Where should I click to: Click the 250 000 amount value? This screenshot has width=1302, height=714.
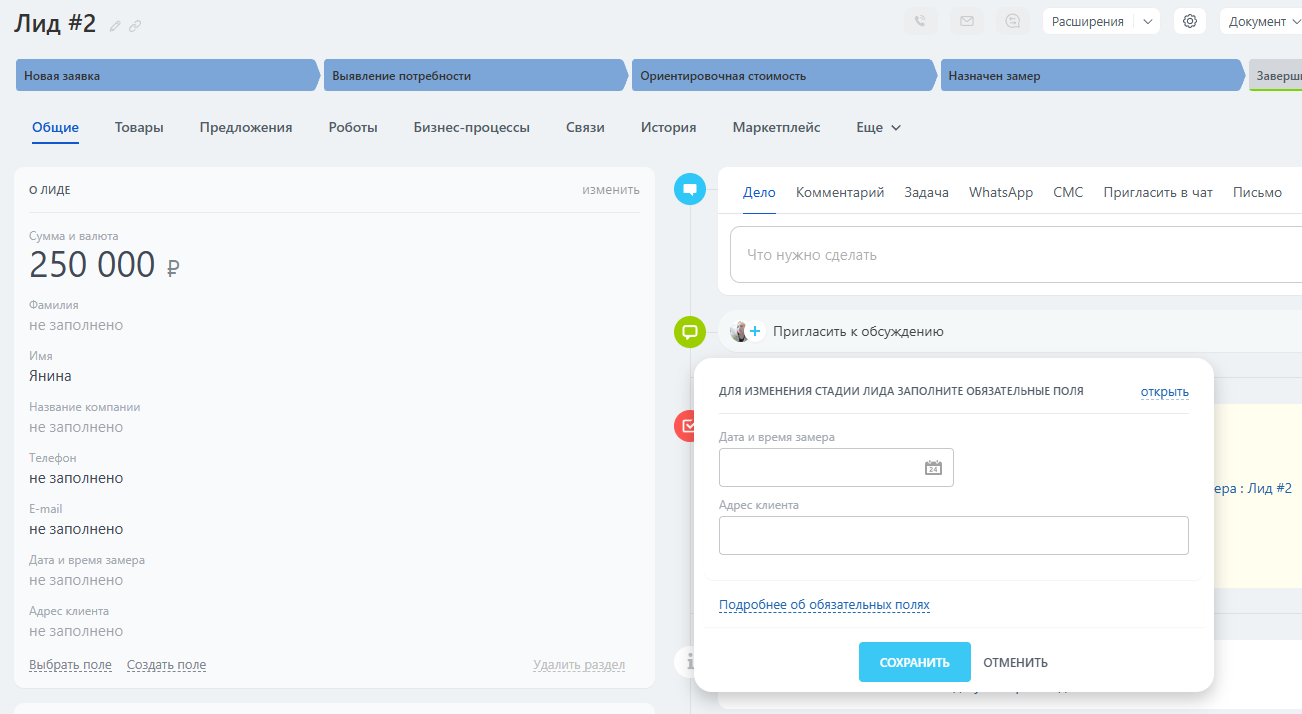(92, 265)
